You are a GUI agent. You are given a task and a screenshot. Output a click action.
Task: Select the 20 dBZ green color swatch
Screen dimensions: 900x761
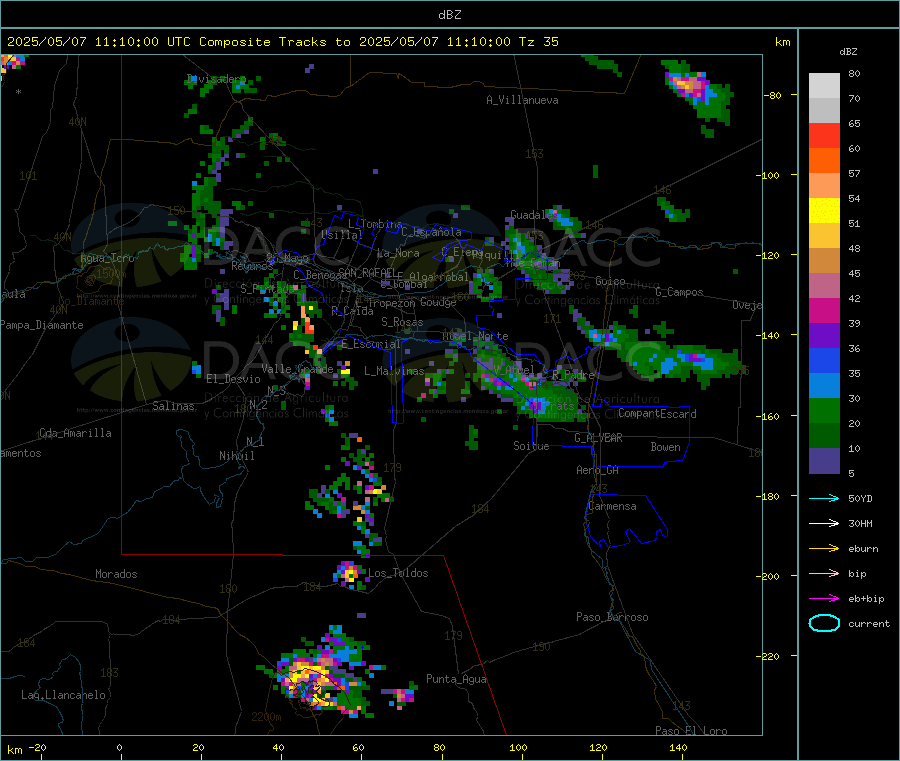pos(824,410)
